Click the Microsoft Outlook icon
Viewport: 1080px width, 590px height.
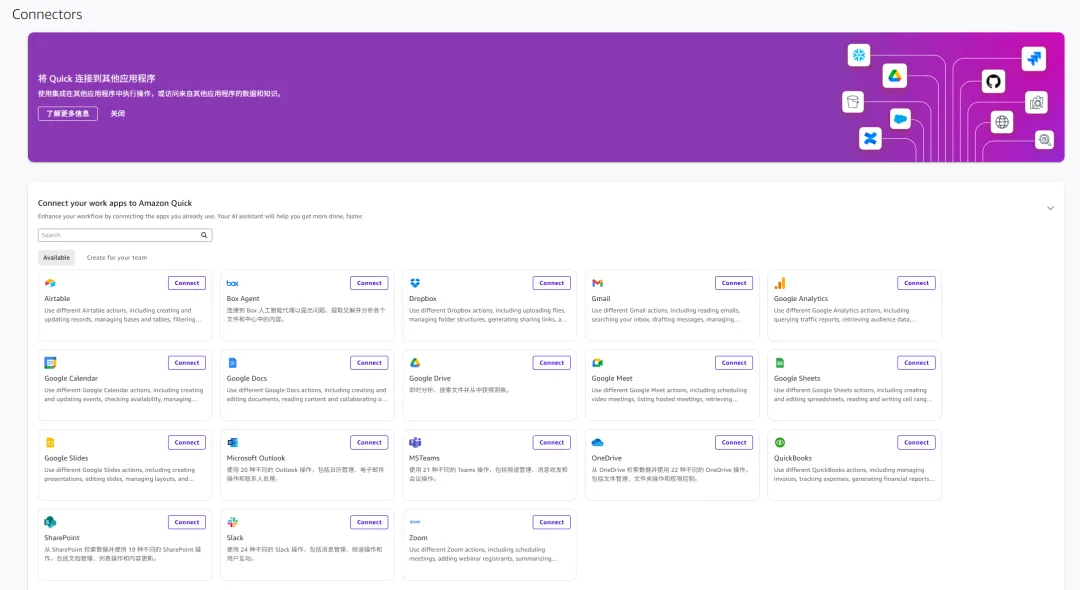(232, 442)
